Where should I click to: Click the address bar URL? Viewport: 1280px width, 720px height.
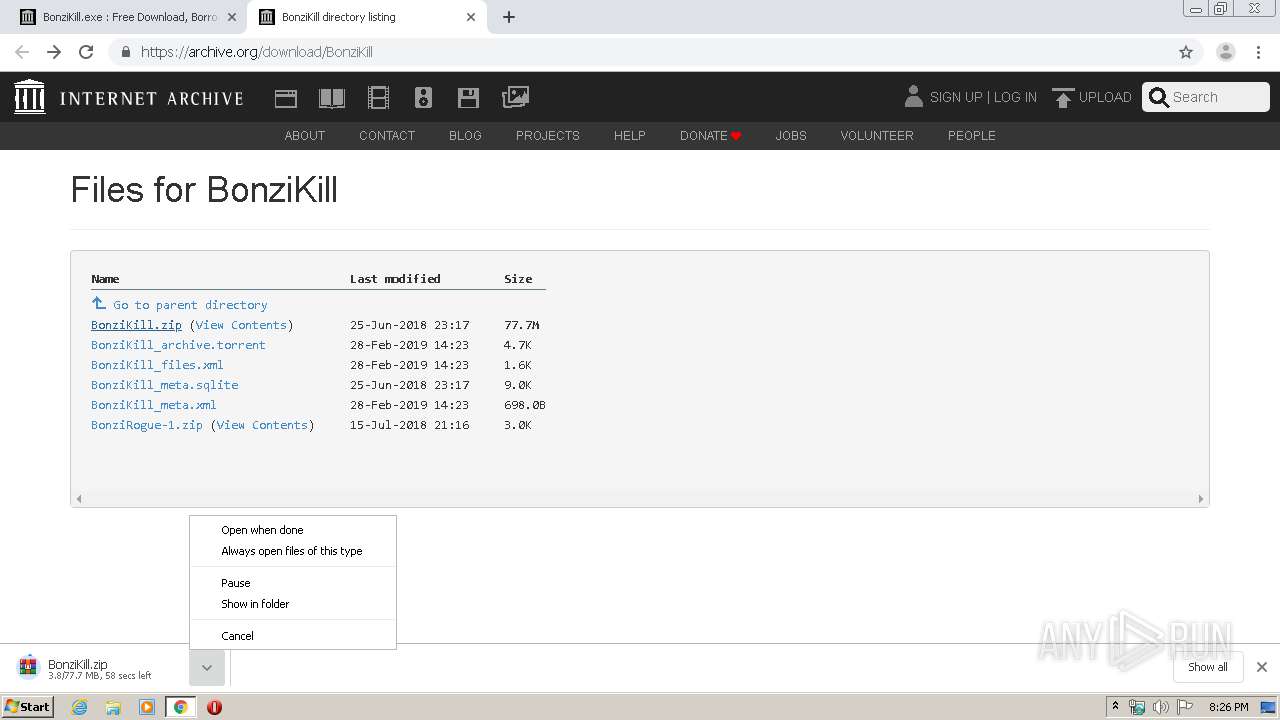pos(257,52)
